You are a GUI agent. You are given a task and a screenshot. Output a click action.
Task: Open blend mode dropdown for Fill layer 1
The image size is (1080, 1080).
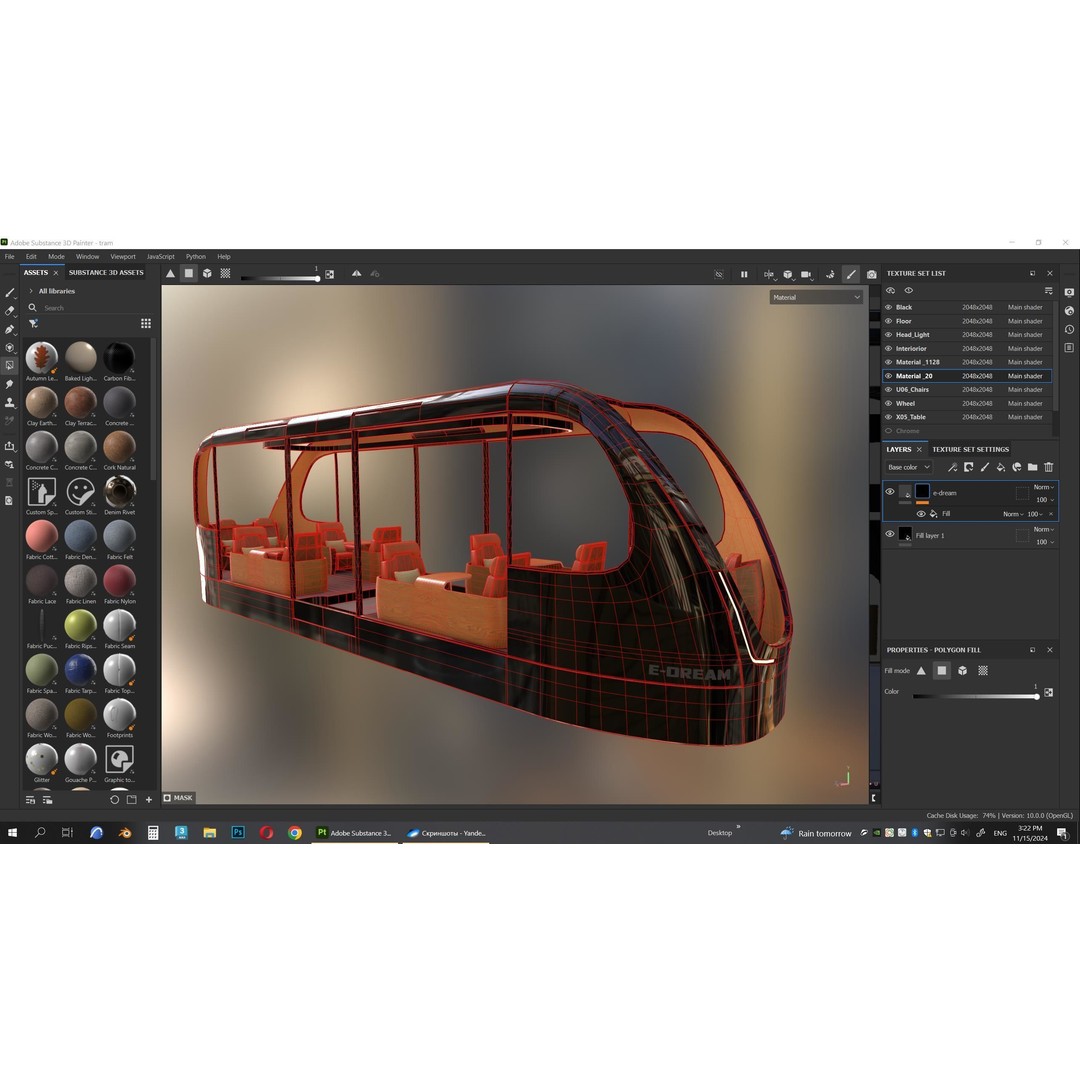pos(1043,529)
